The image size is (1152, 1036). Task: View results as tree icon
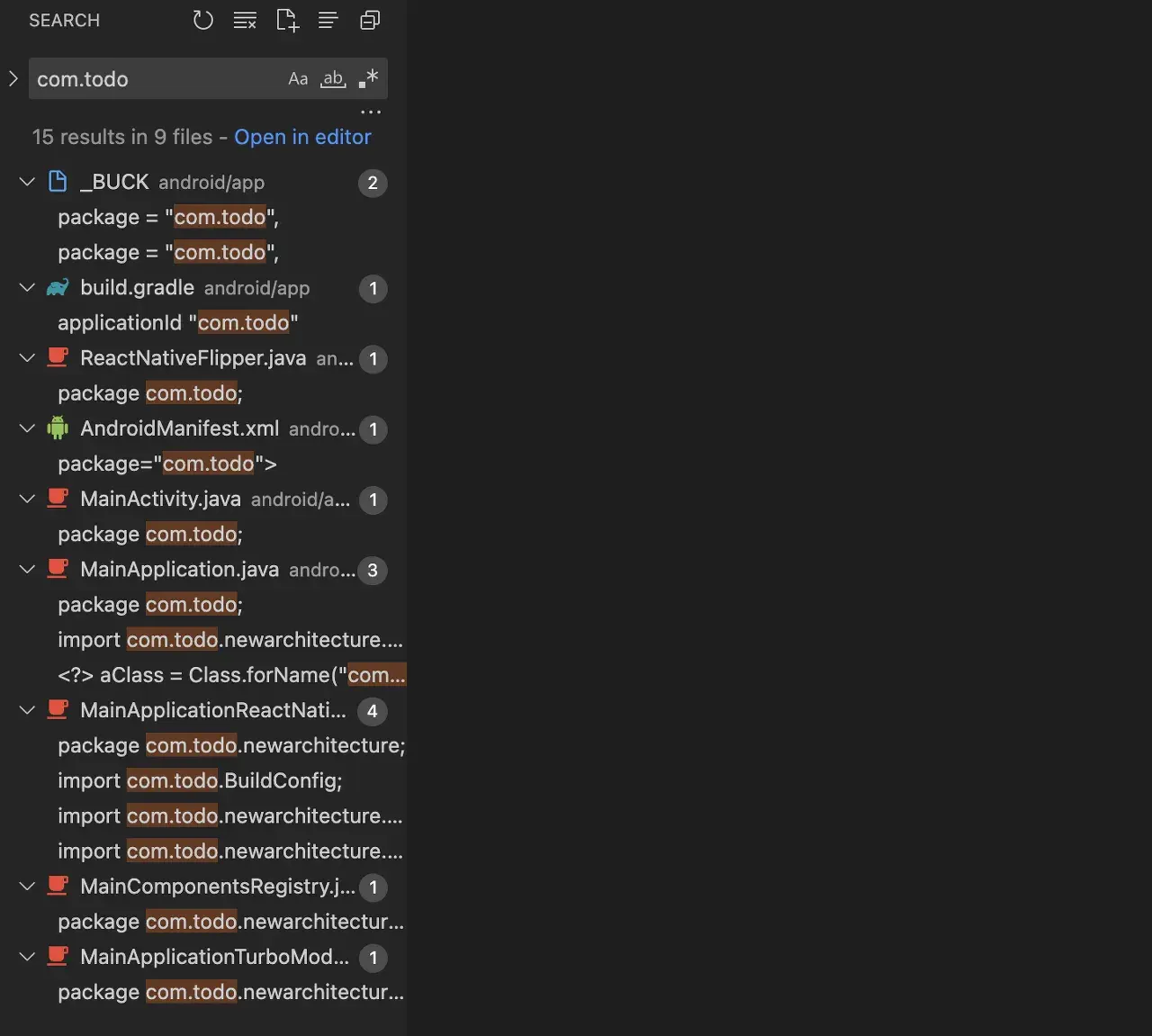point(328,20)
